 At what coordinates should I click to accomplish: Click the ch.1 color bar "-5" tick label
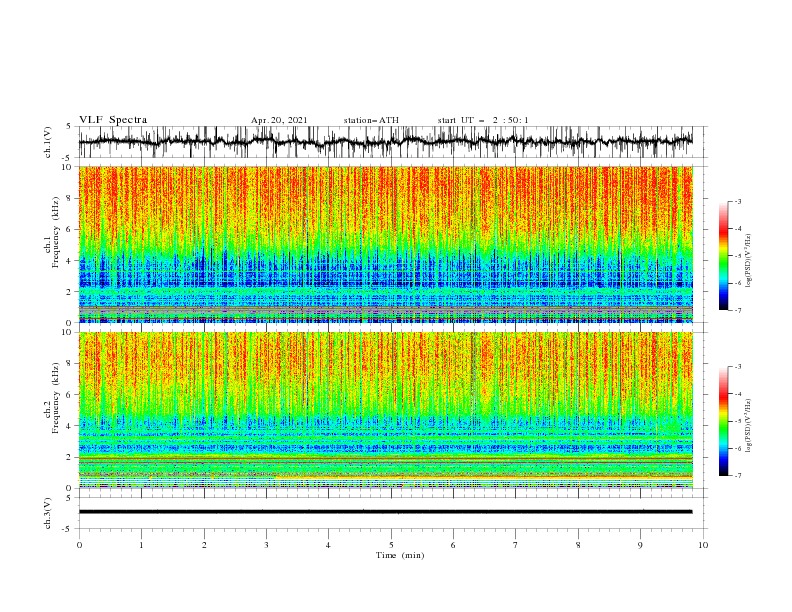click(x=737, y=256)
